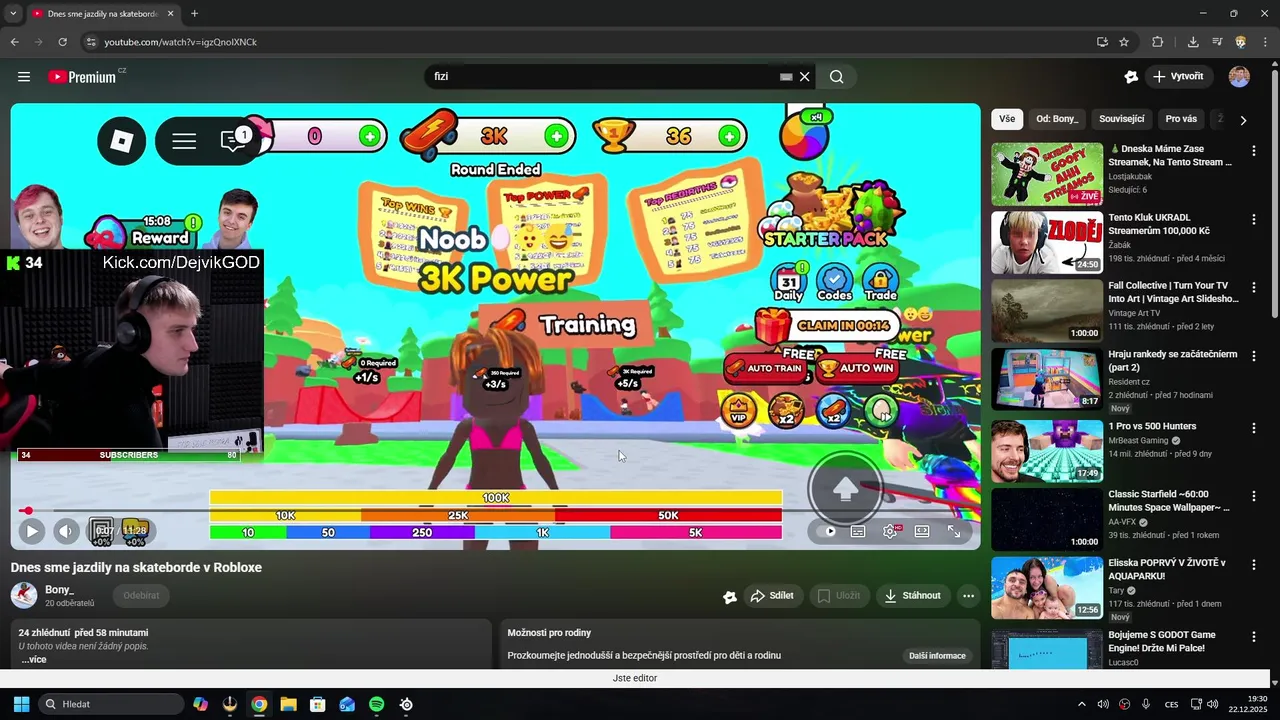This screenshot has width=1280, height=720.
Task: Select the Vše filter chip
Action: (x=1007, y=119)
